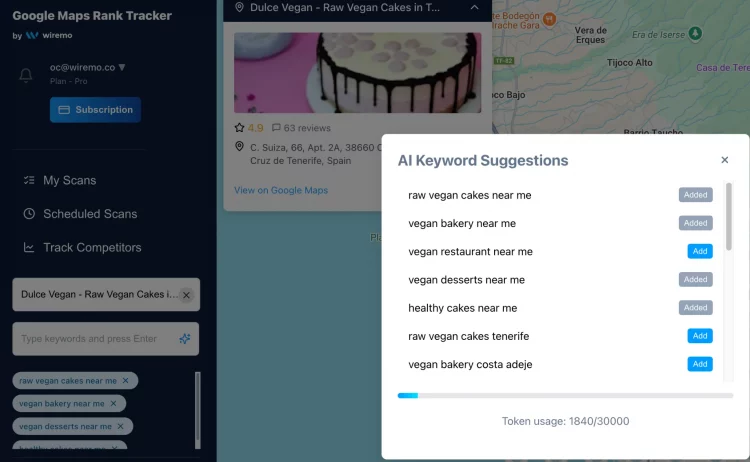Click the Track Competitors chart icon
750x462 pixels.
click(29, 247)
